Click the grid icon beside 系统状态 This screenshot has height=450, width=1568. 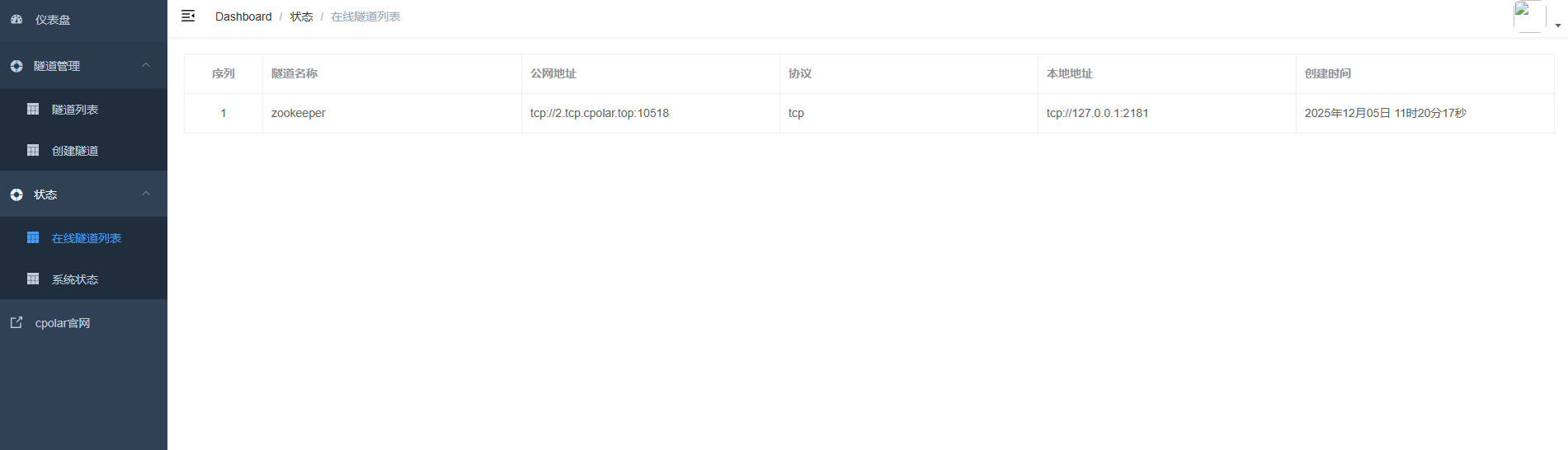pos(33,279)
